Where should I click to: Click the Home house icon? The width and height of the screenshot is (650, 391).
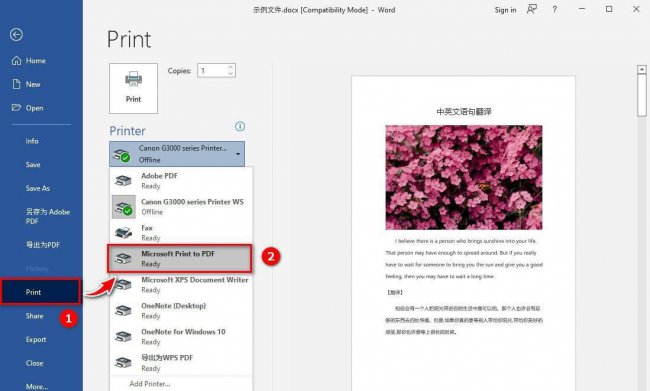tap(16, 61)
